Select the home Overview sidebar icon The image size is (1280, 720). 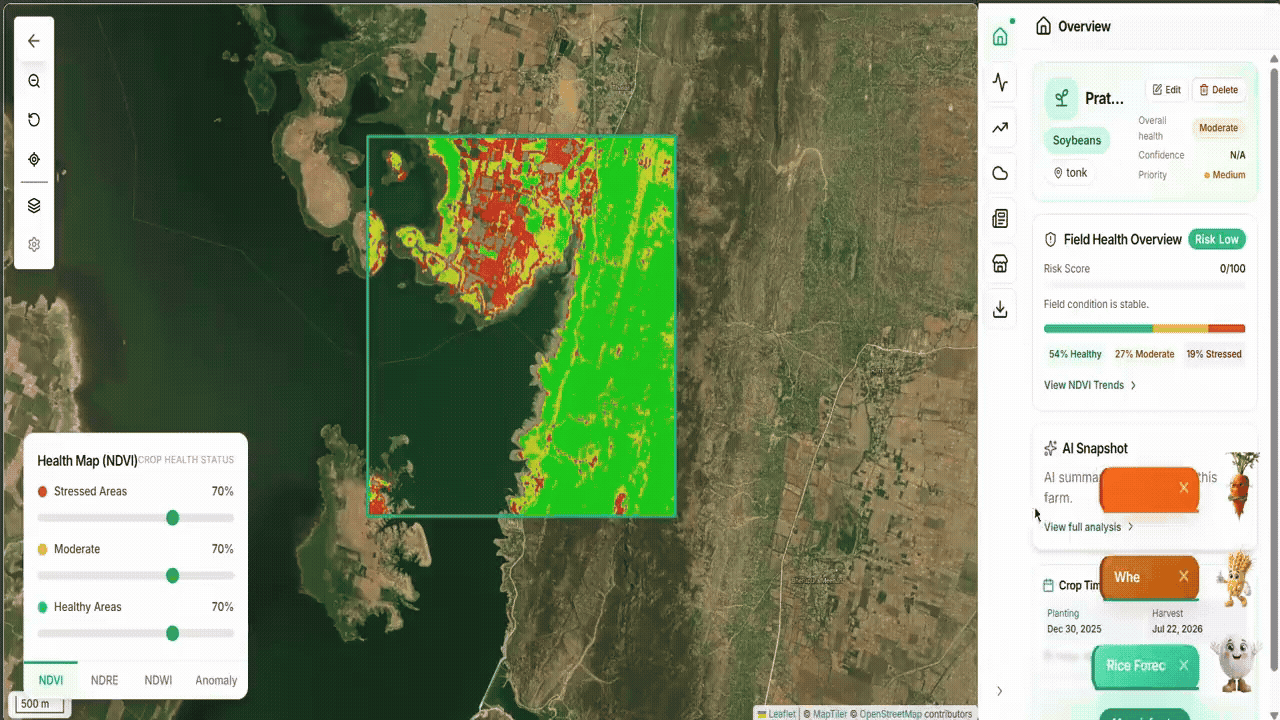[1000, 37]
